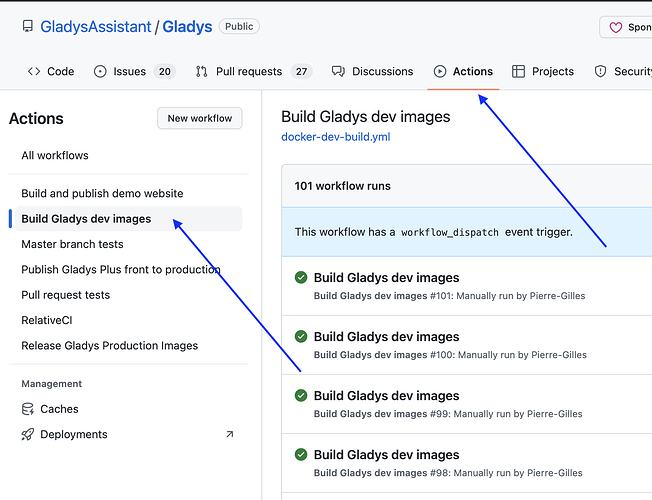Select the Master branch tests workflow
The image size is (652, 500).
72,244
